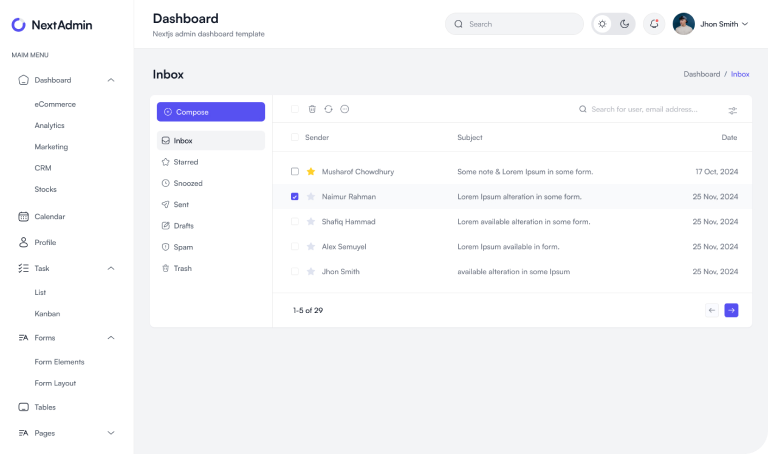Click the refresh icon in mail toolbar
Viewport: 768px width, 454px height.
328,109
